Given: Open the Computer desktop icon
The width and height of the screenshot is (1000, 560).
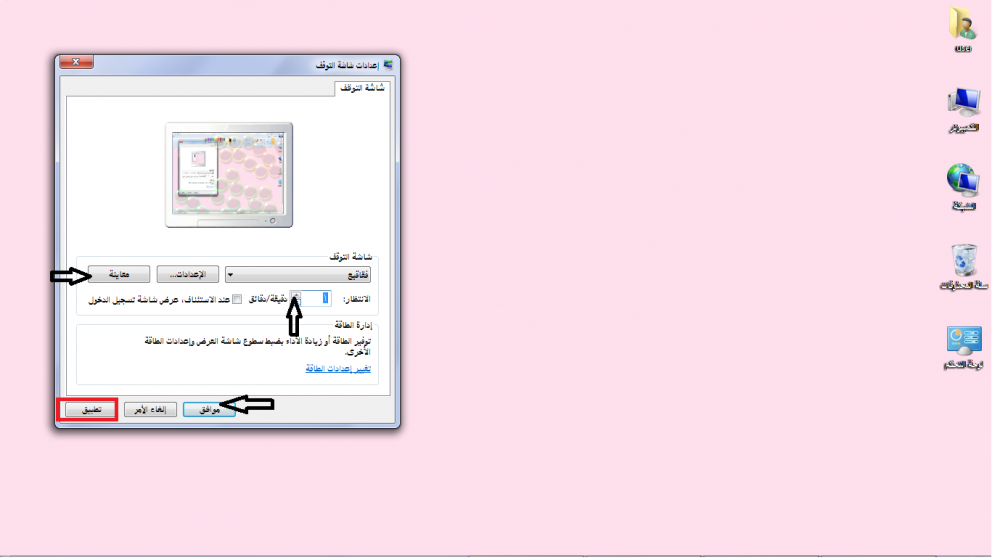Looking at the screenshot, I should [963, 106].
